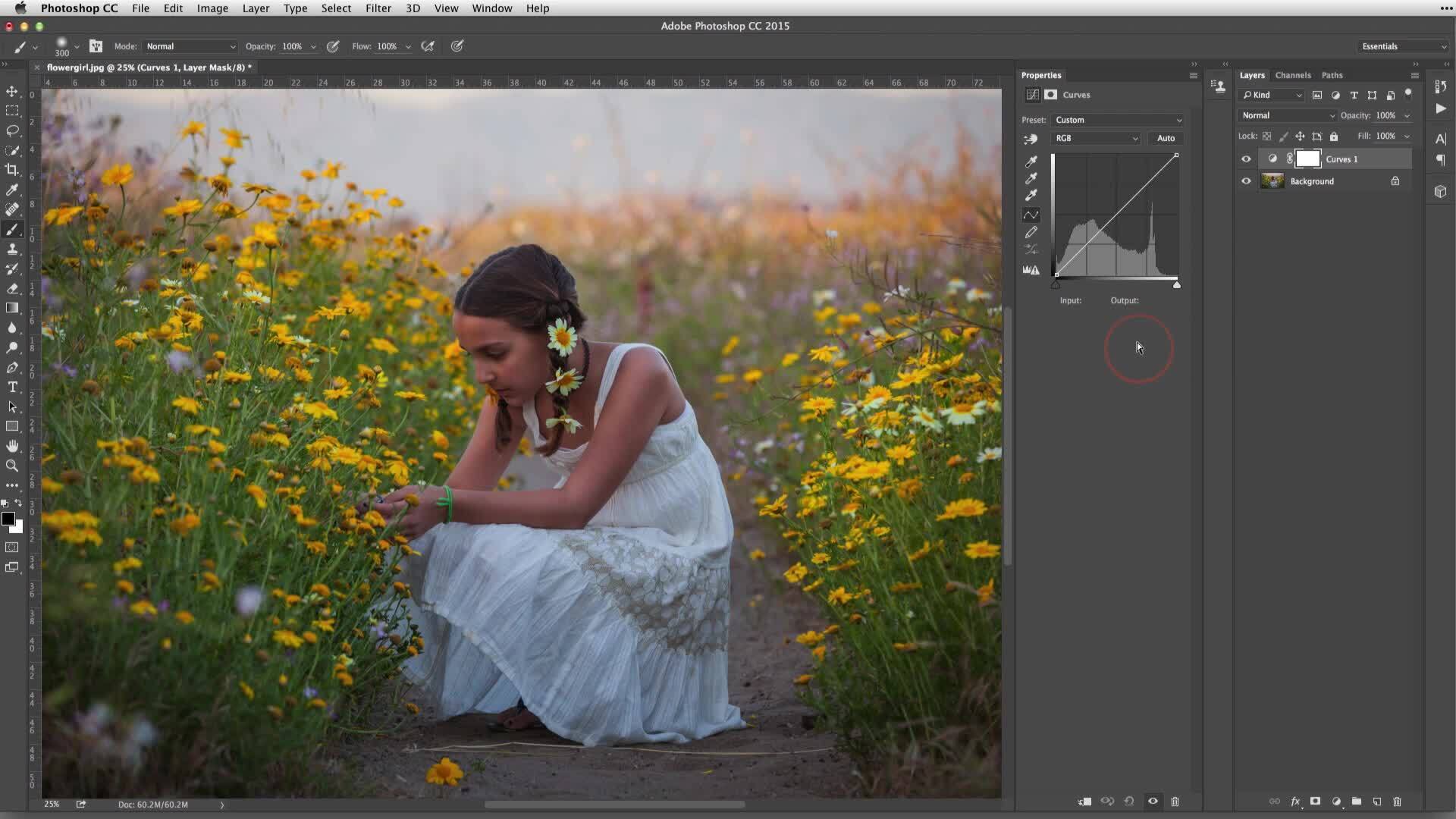
Task: Click the on-image targeted adjustment tool in Curves
Action: [x=1031, y=139]
